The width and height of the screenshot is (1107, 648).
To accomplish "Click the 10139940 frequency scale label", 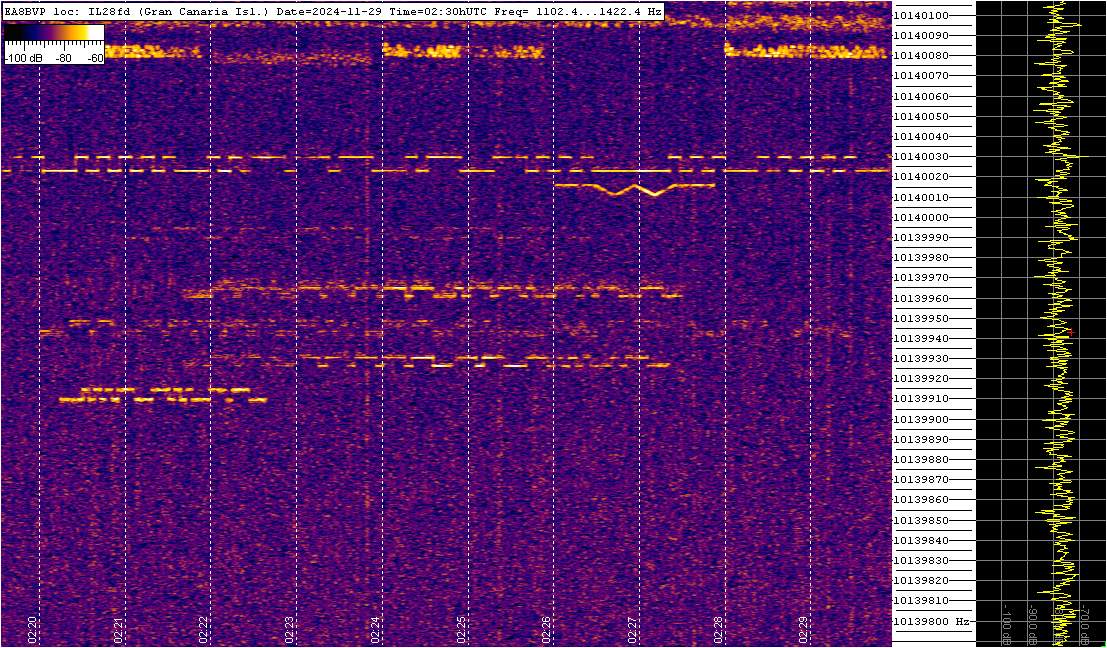I will (921, 339).
